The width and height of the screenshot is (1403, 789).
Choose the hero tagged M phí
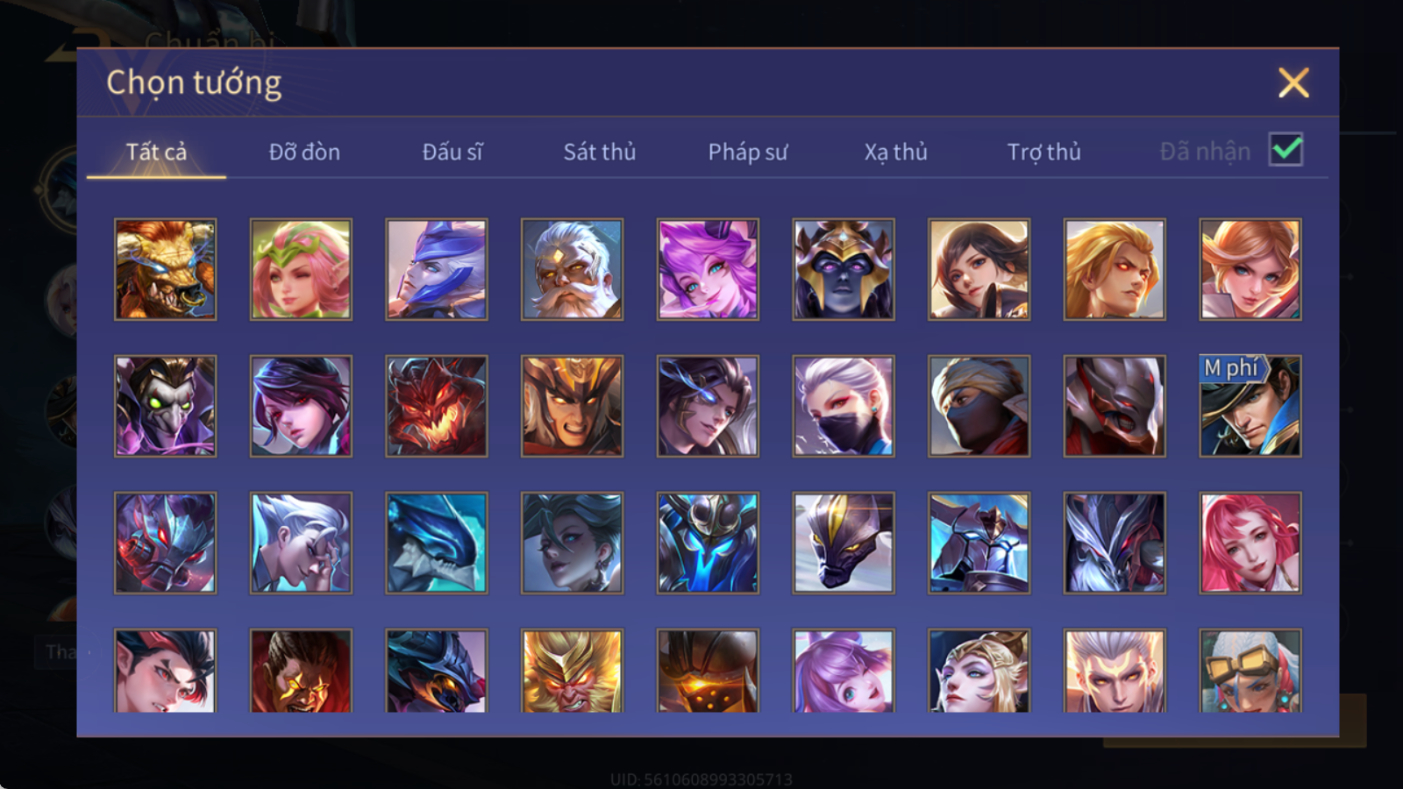coord(1250,406)
